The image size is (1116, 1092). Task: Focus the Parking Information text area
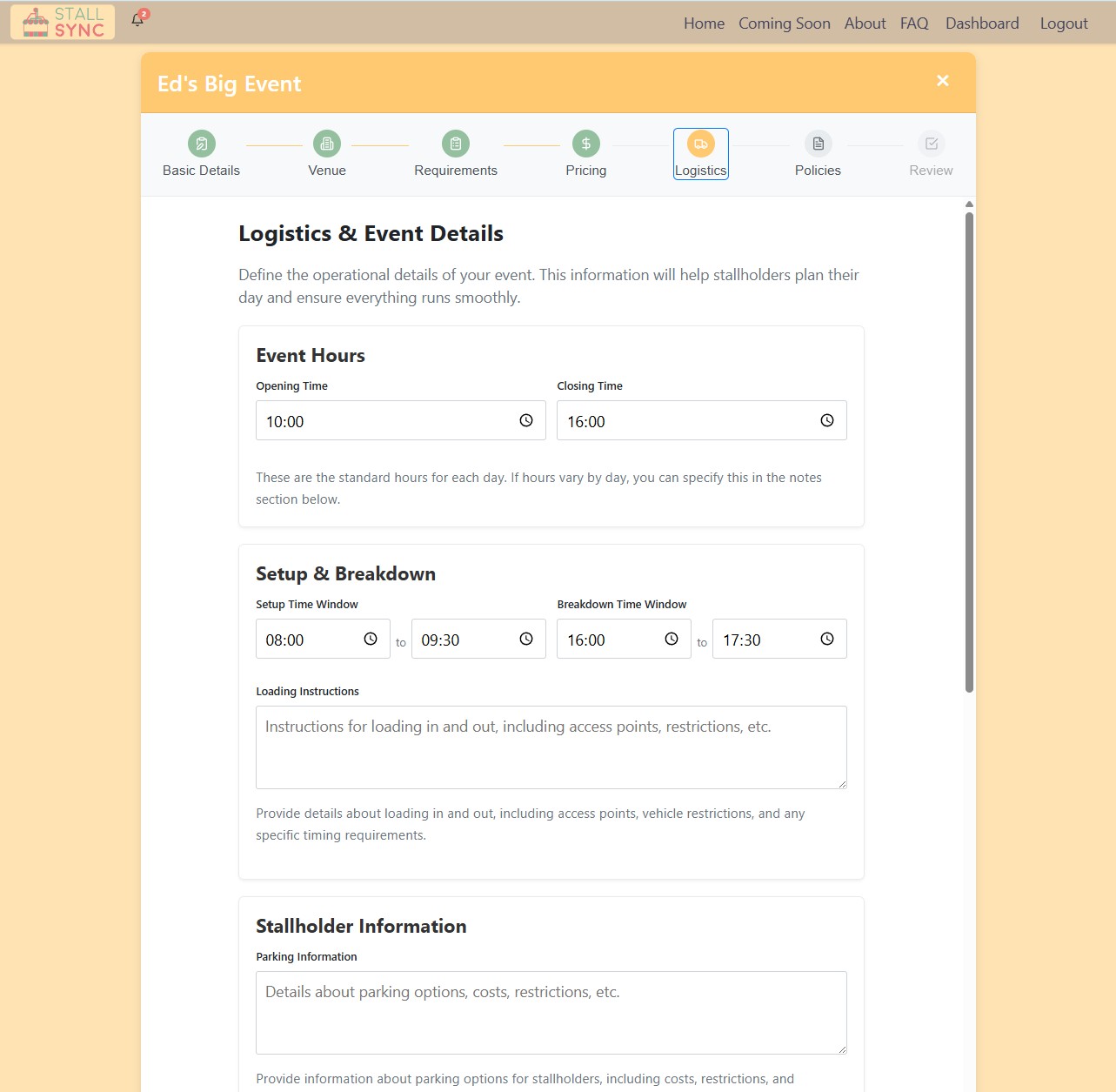[551, 1013]
